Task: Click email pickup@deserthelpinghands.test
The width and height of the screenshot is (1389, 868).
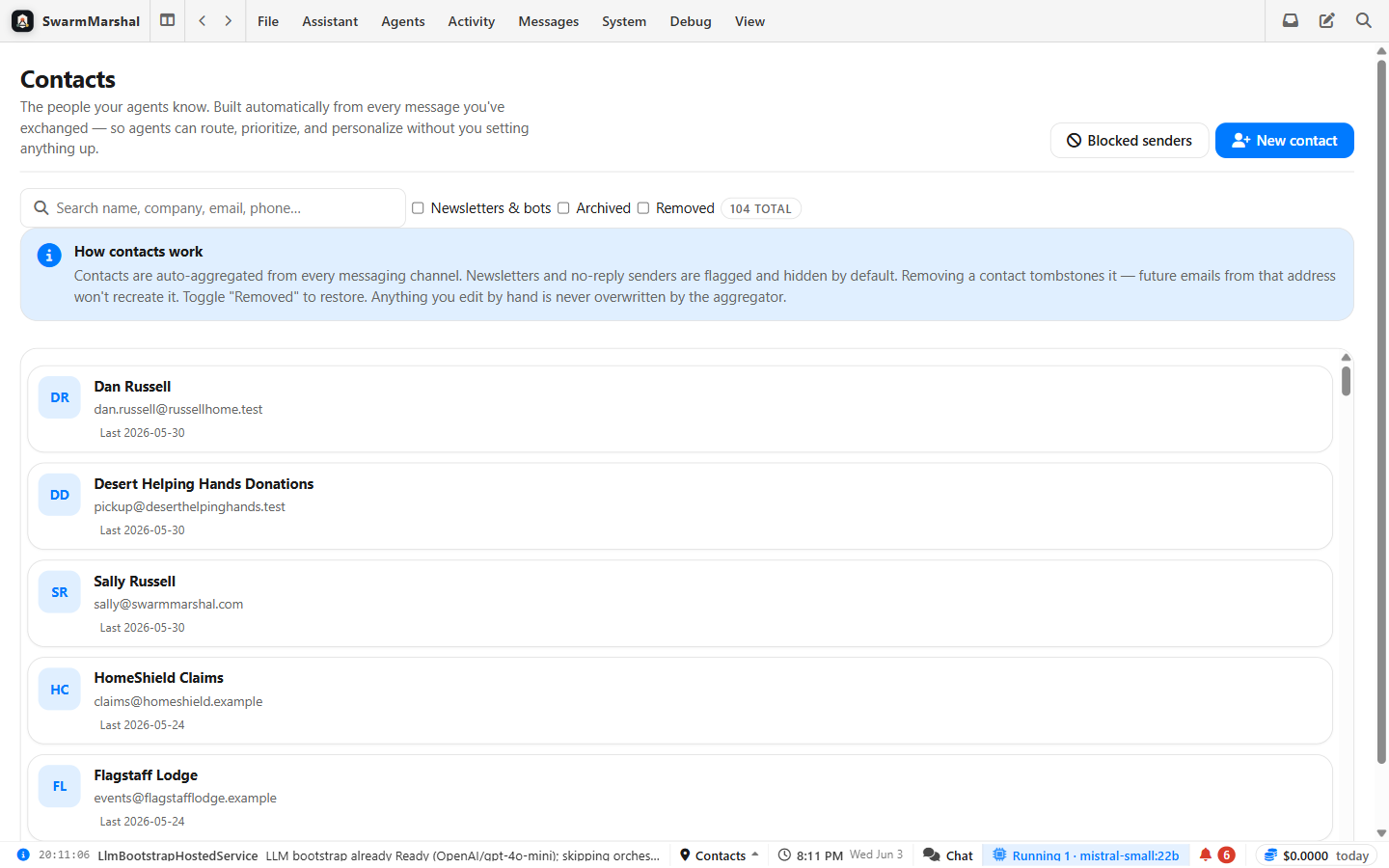Action: (x=189, y=507)
